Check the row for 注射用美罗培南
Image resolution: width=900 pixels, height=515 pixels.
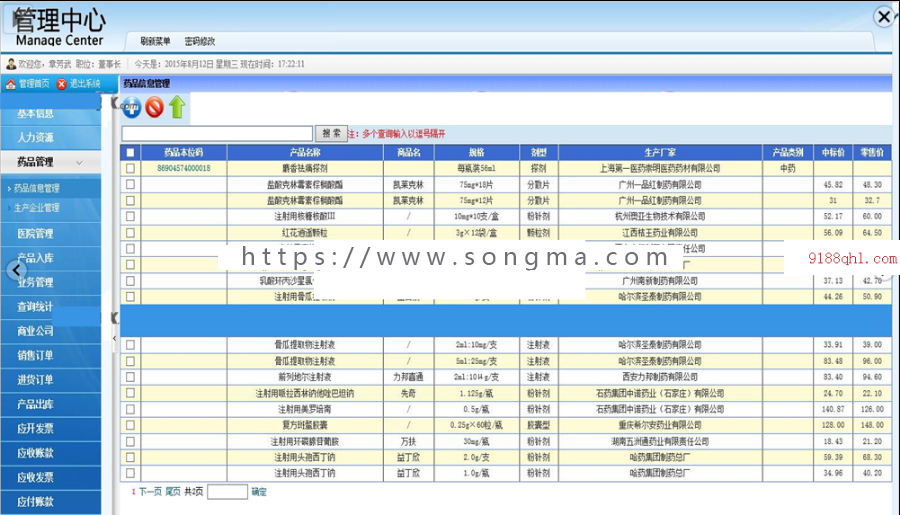click(x=130, y=409)
